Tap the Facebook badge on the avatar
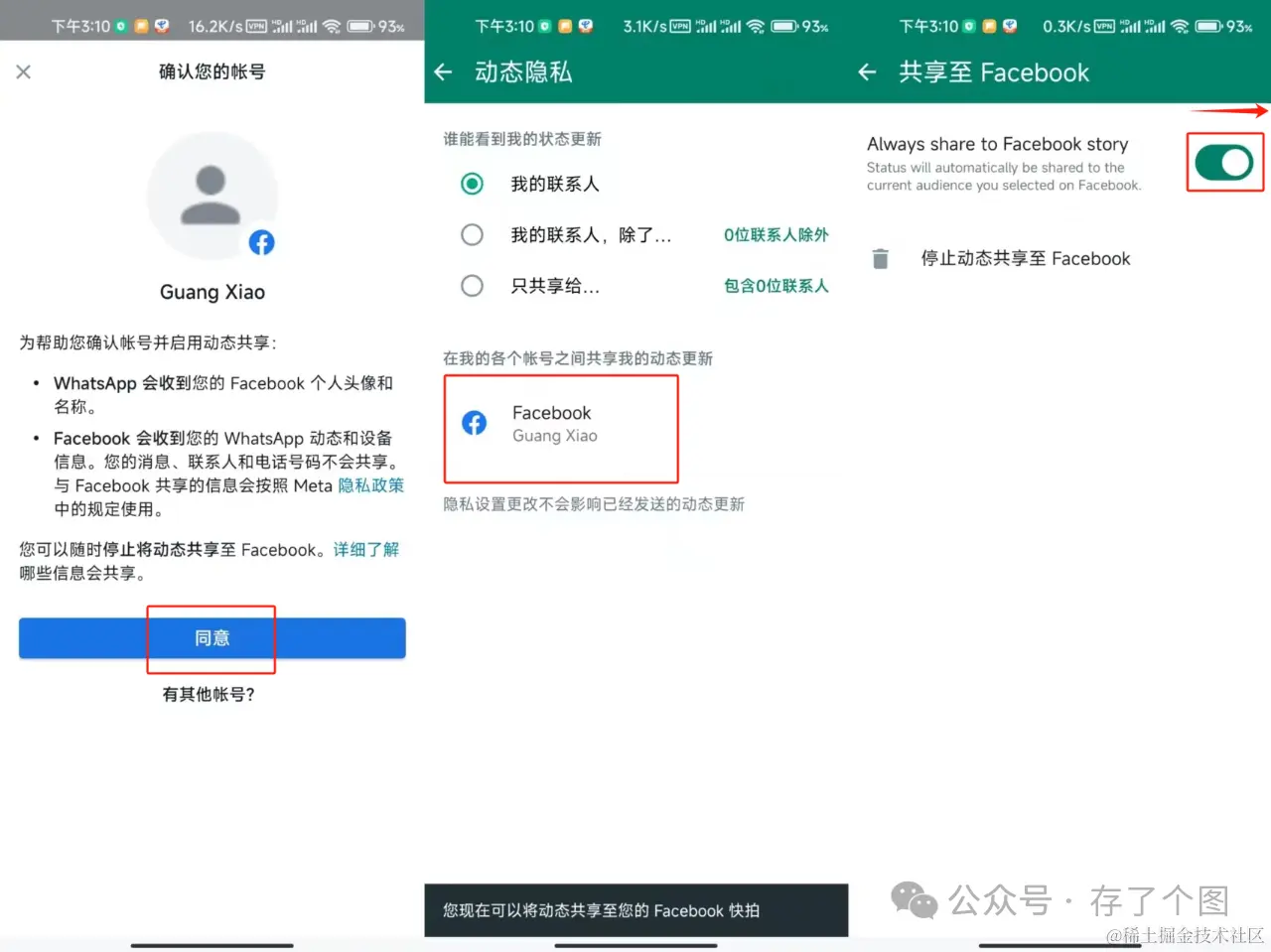The width and height of the screenshot is (1271, 952). tap(261, 242)
